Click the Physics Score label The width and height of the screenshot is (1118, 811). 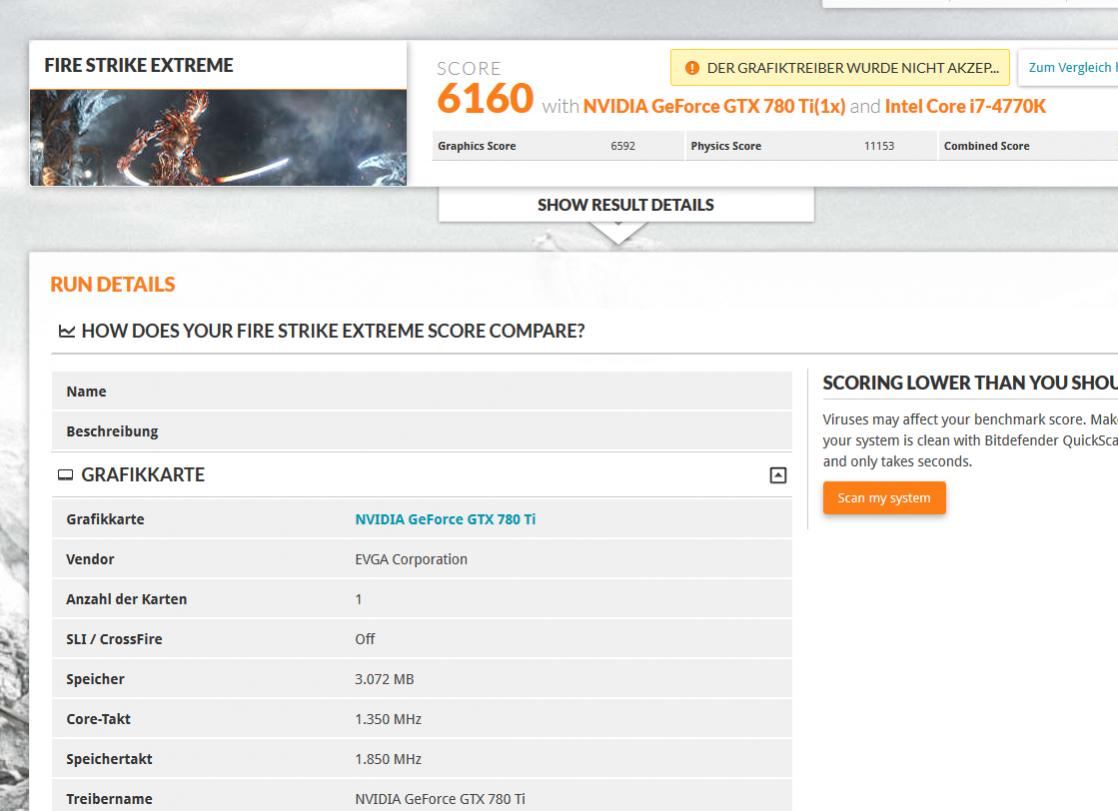point(726,146)
